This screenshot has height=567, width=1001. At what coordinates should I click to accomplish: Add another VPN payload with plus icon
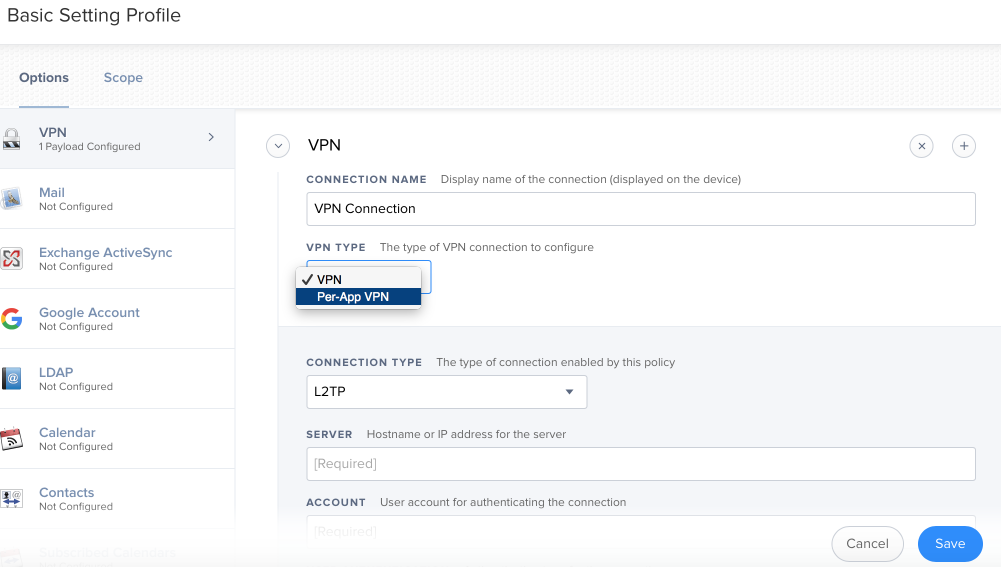(x=964, y=146)
